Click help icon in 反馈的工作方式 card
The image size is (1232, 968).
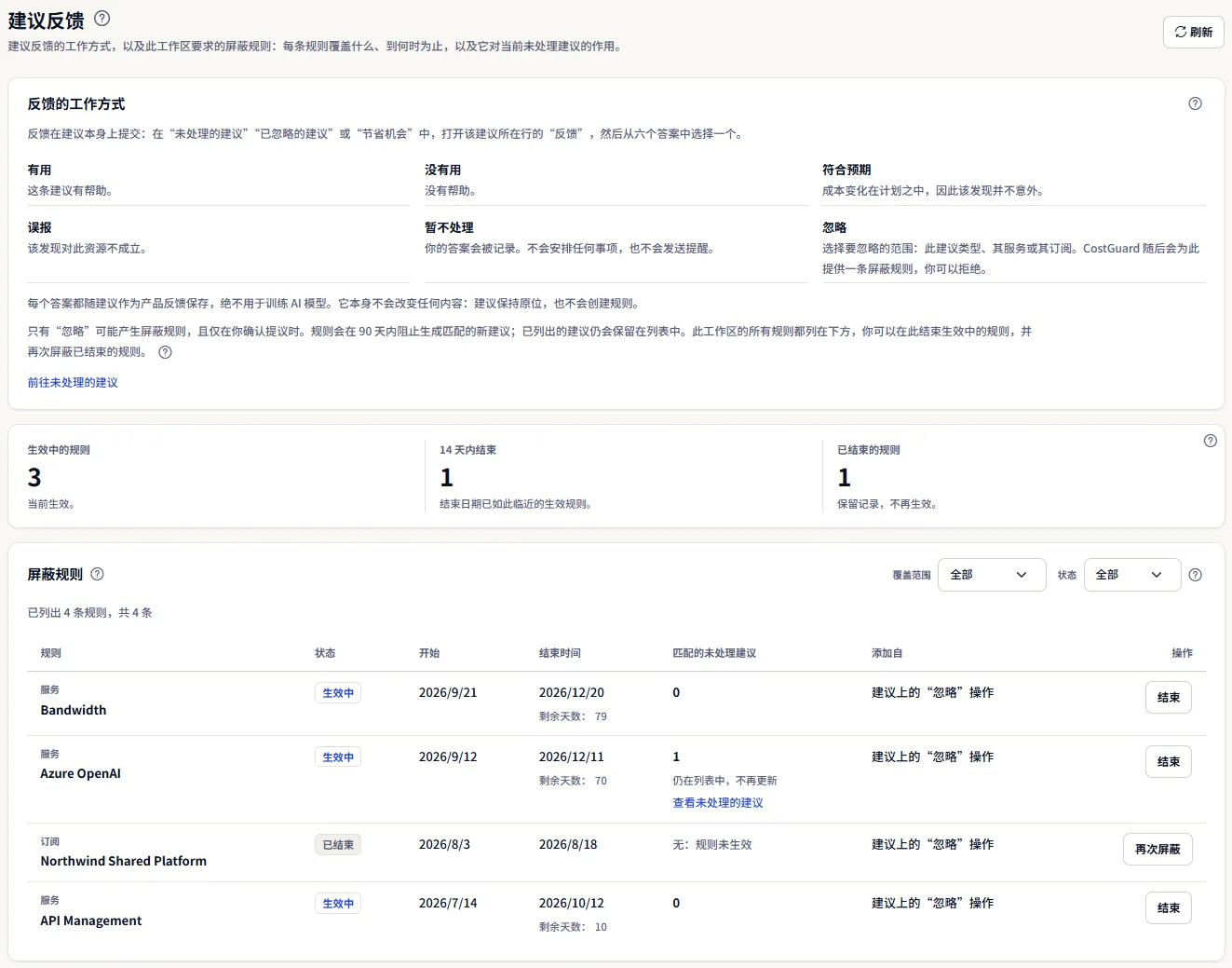tap(1195, 103)
